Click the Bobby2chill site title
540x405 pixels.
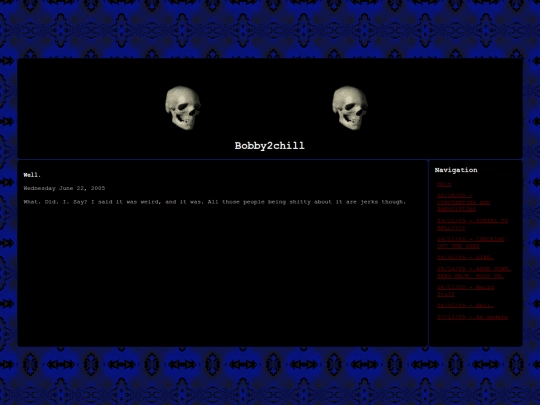point(270,146)
